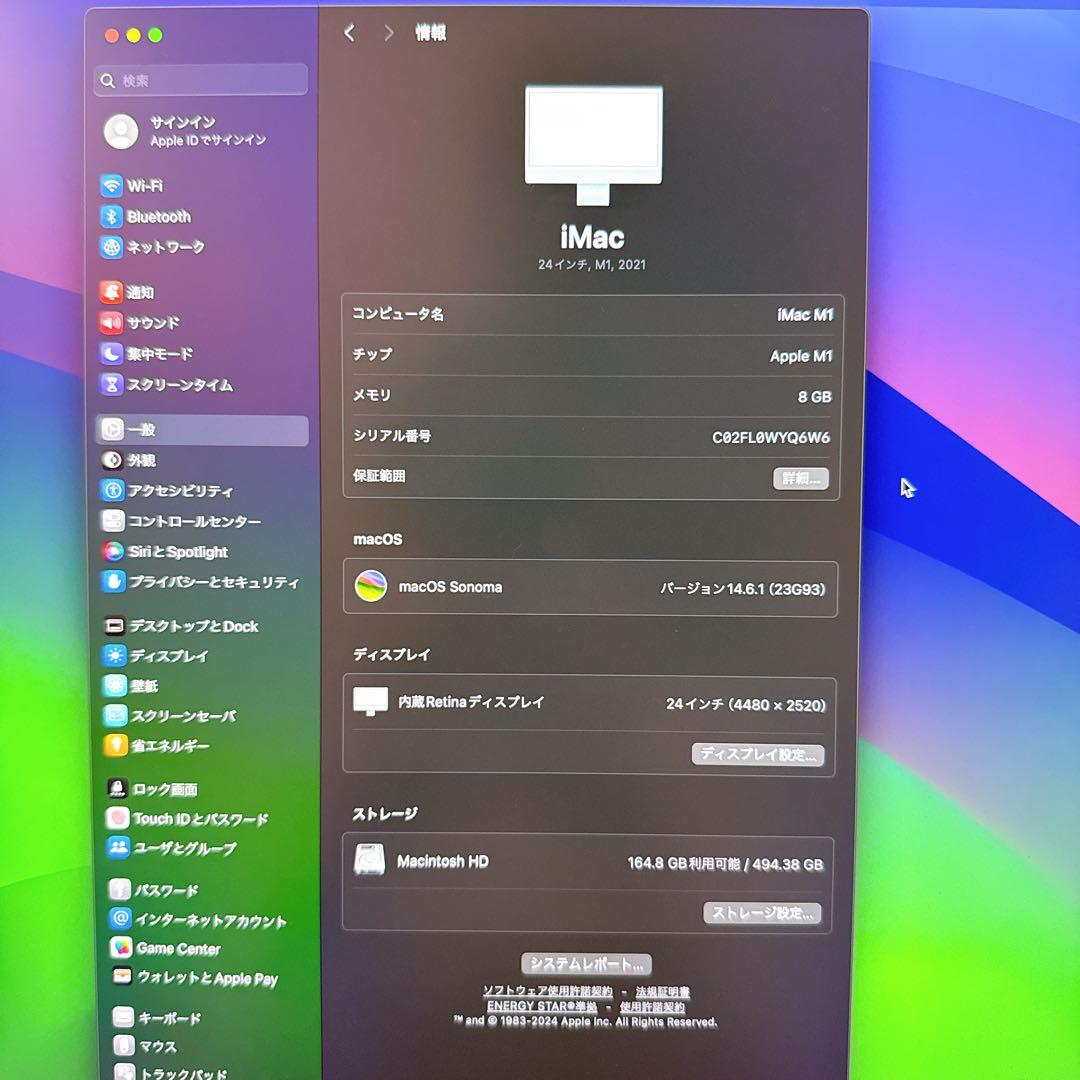Open ネットワーク settings from the sidebar
This screenshot has height=1080, width=1080.
(113, 247)
